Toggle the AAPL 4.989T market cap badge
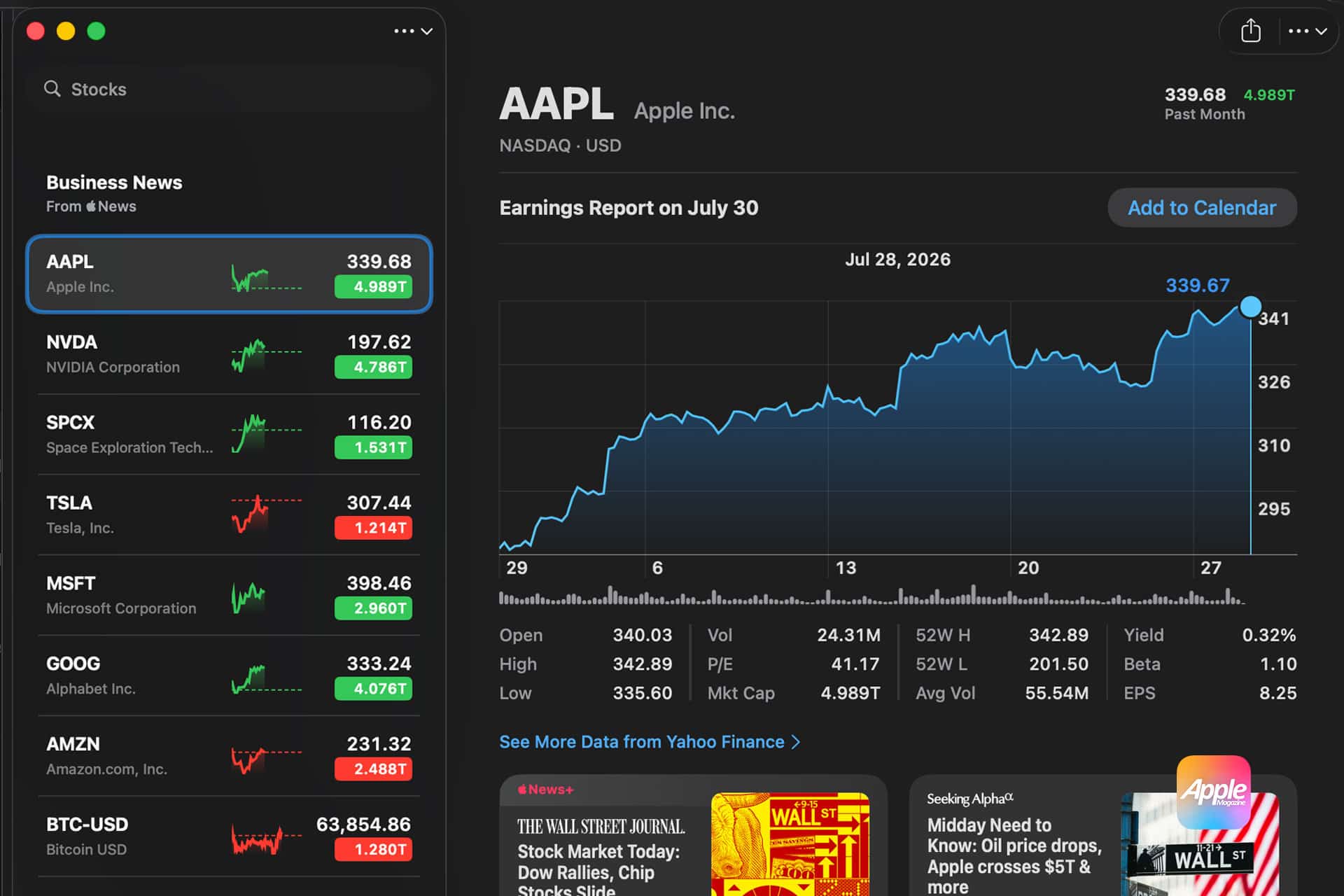1344x896 pixels. click(x=373, y=286)
